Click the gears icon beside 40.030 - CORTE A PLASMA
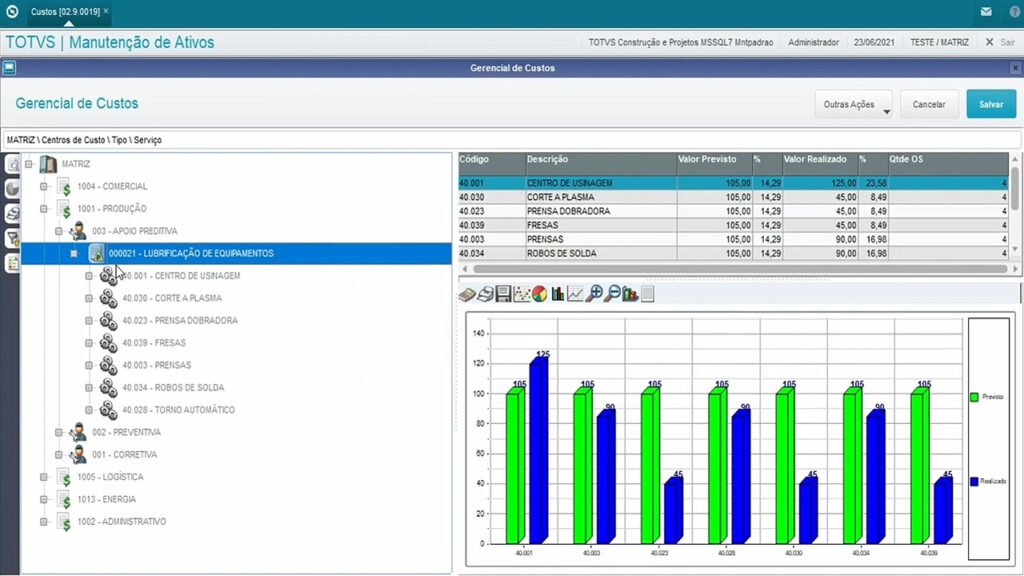Image resolution: width=1024 pixels, height=576 pixels. (108, 298)
